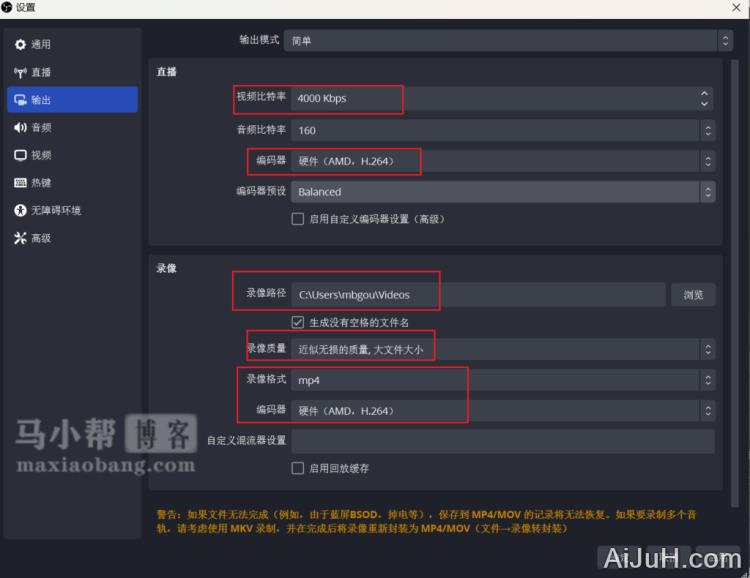Click the 高级 tools icon
This screenshot has height=578, width=750.
coord(20,239)
